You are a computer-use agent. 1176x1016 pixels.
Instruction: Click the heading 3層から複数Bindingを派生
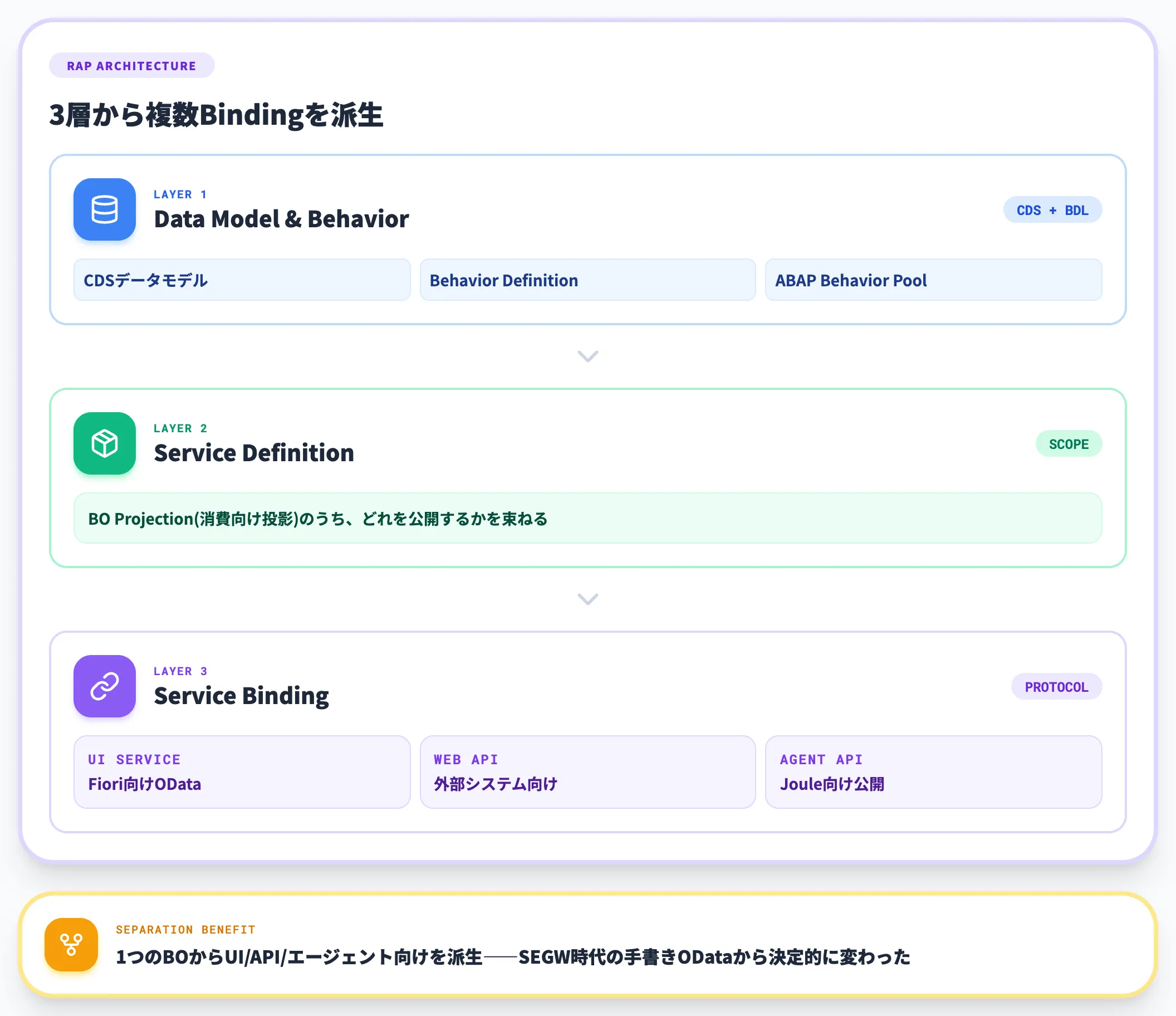click(x=216, y=115)
